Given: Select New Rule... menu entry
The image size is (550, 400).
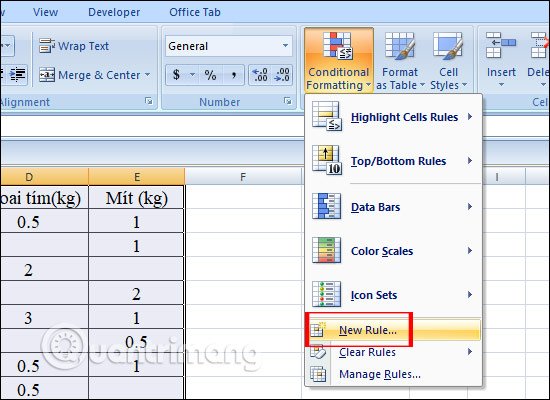Looking at the screenshot, I should [x=393, y=330].
